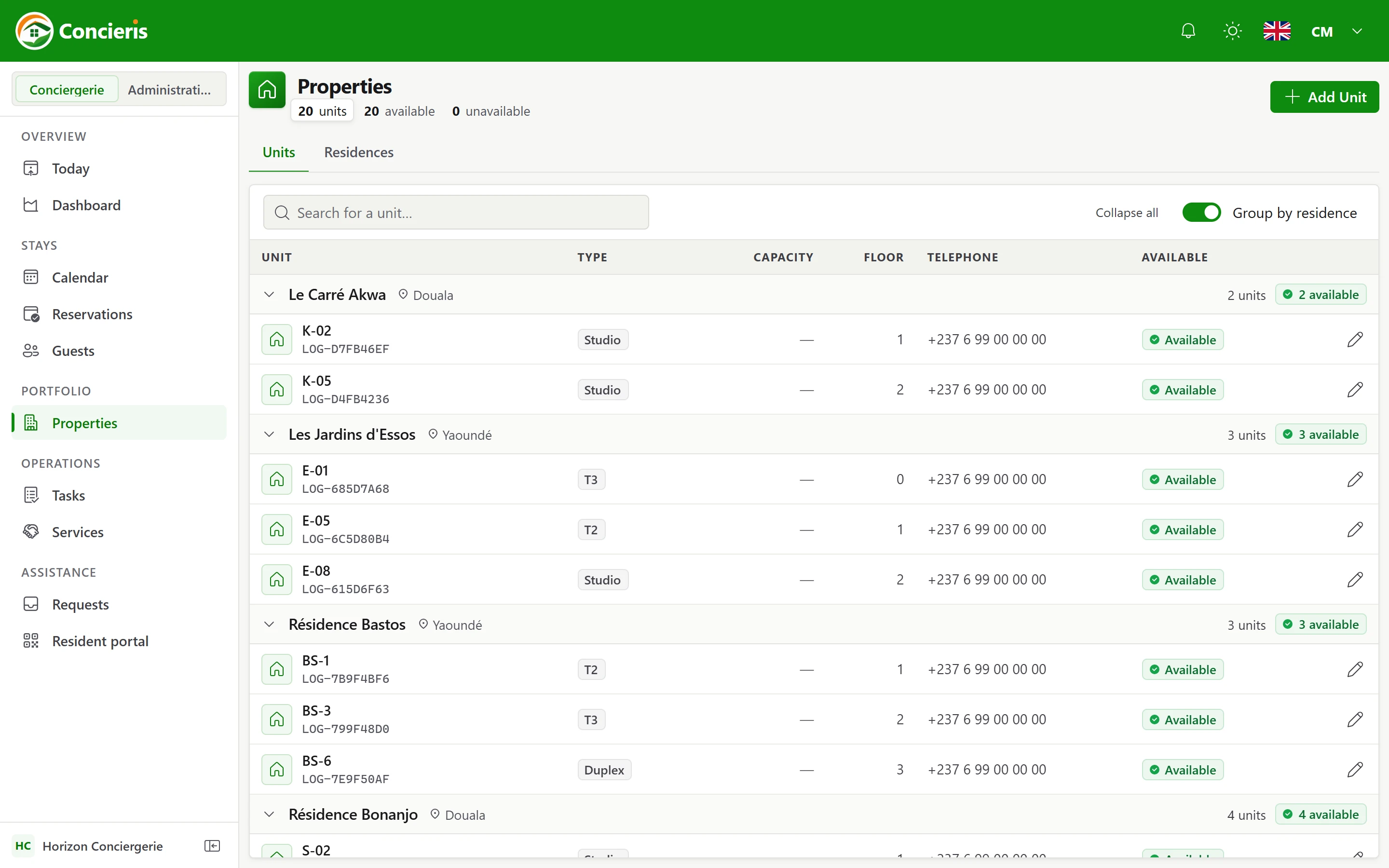Image resolution: width=1389 pixels, height=868 pixels.
Task: Select the Units tab
Action: 279,152
